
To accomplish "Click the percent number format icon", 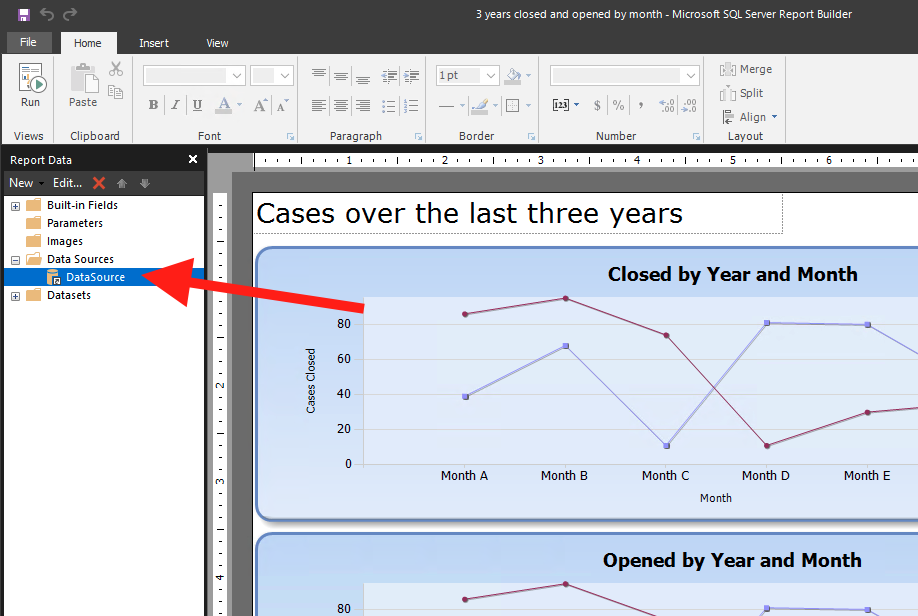I will [618, 105].
